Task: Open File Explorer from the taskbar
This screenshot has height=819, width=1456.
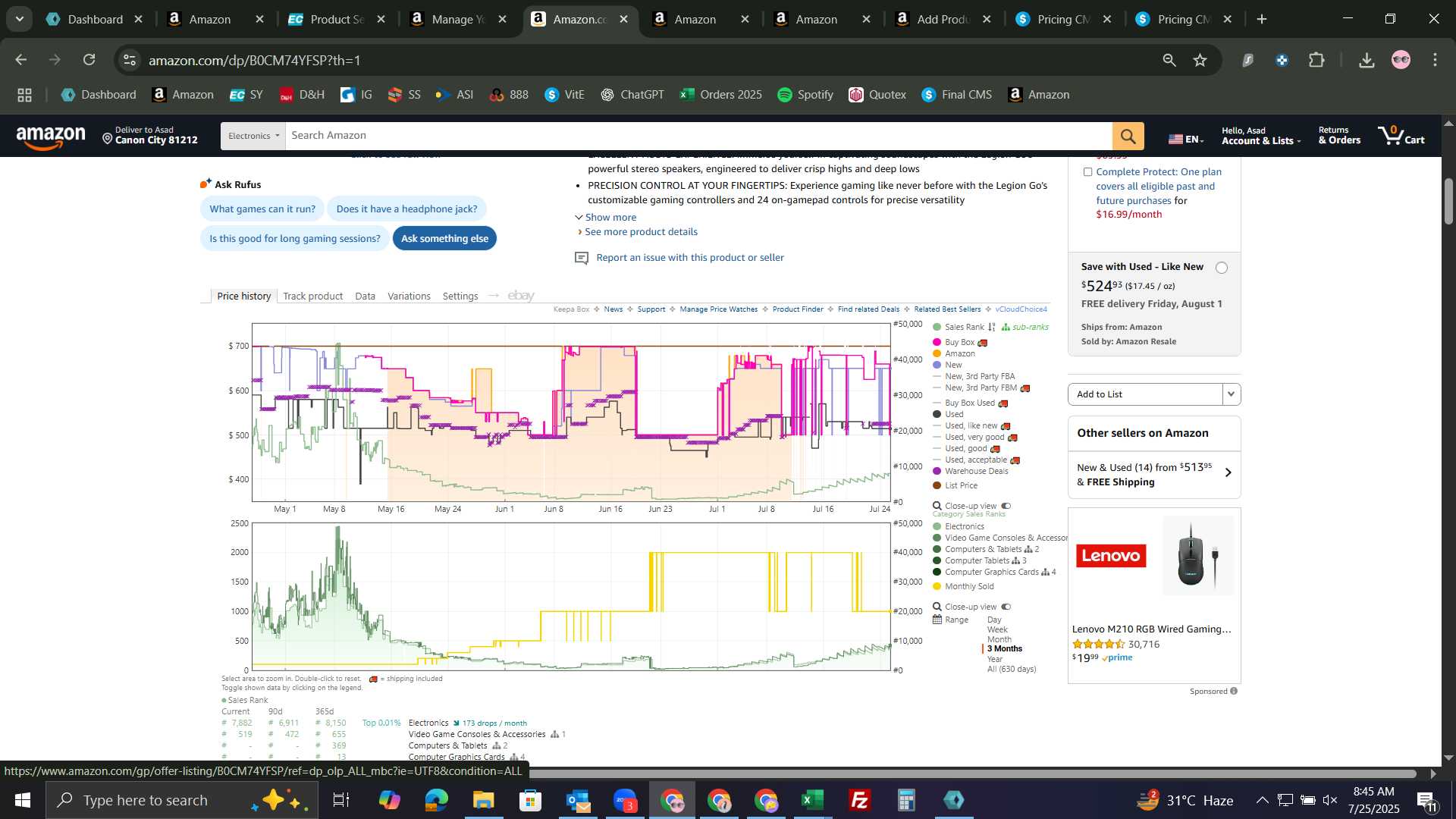Action: 483,800
